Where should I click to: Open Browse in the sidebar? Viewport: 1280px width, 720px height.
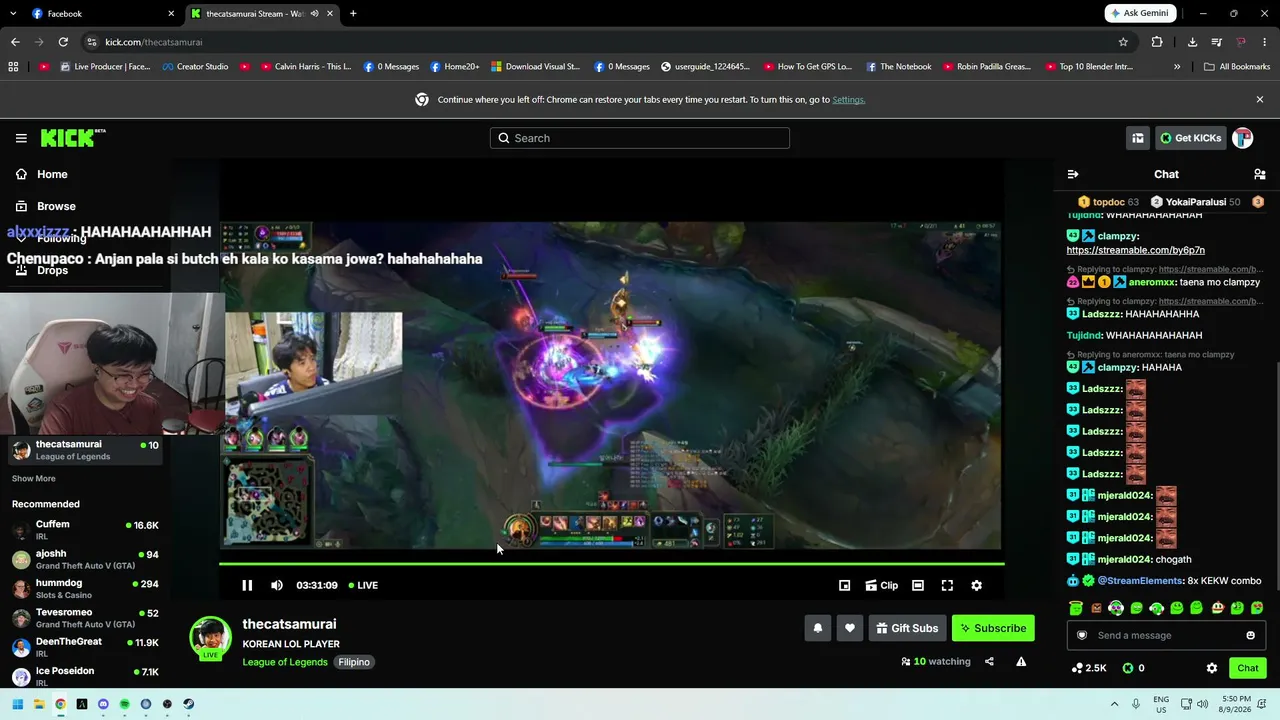(46, 206)
